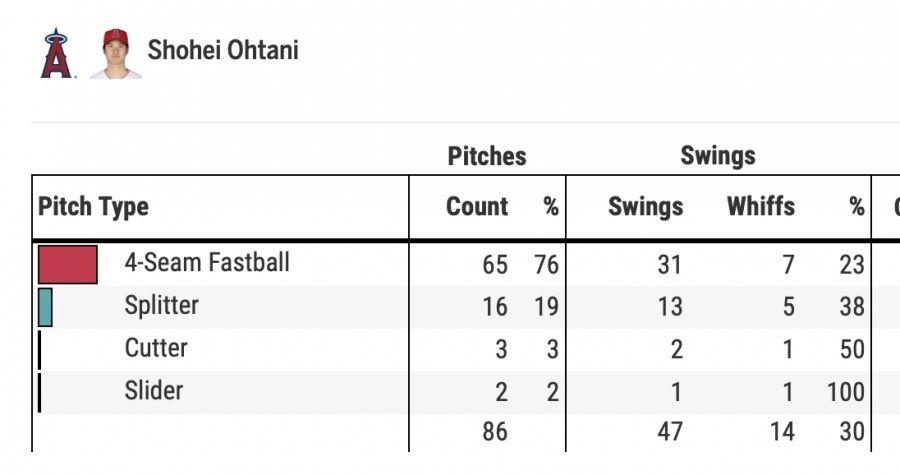
Task: Select the Cutter pitch row label
Action: click(156, 348)
